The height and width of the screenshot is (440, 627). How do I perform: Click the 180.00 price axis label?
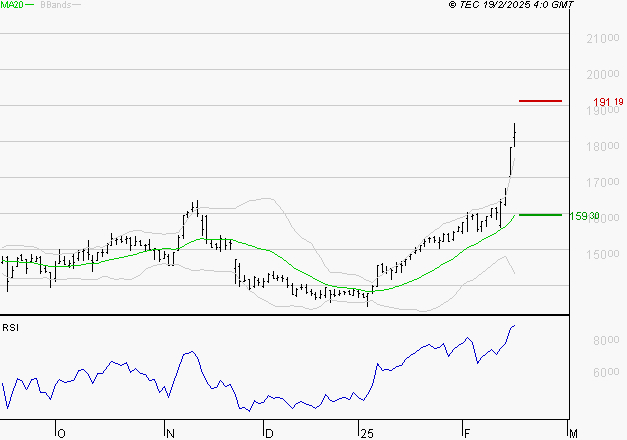click(603, 146)
